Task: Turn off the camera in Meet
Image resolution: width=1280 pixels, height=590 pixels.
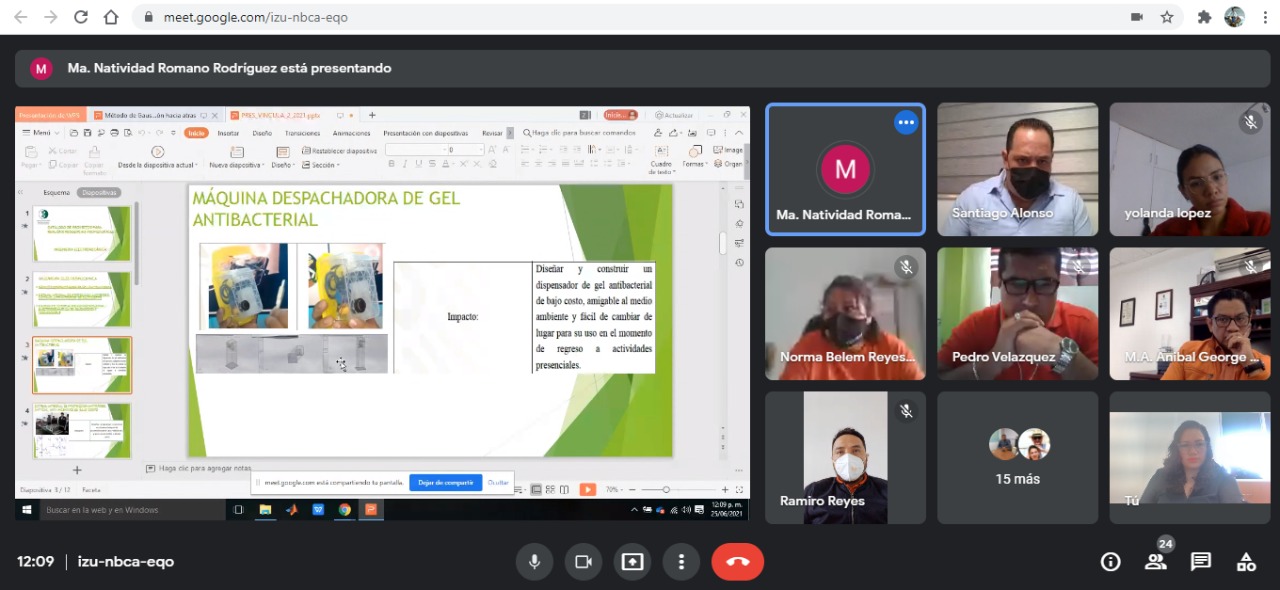Action: [x=583, y=562]
